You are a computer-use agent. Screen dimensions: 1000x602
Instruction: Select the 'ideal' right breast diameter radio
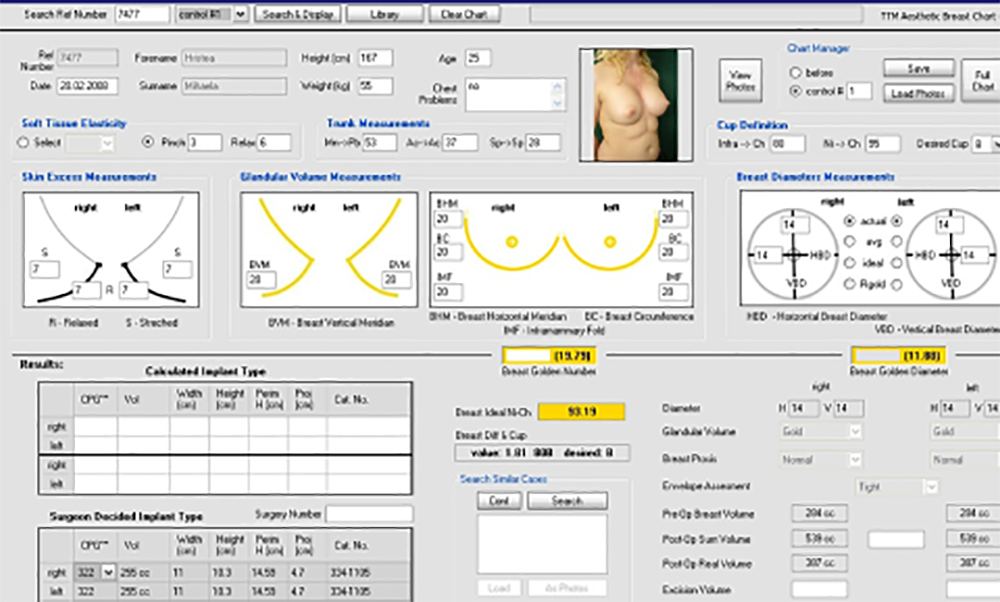point(850,262)
